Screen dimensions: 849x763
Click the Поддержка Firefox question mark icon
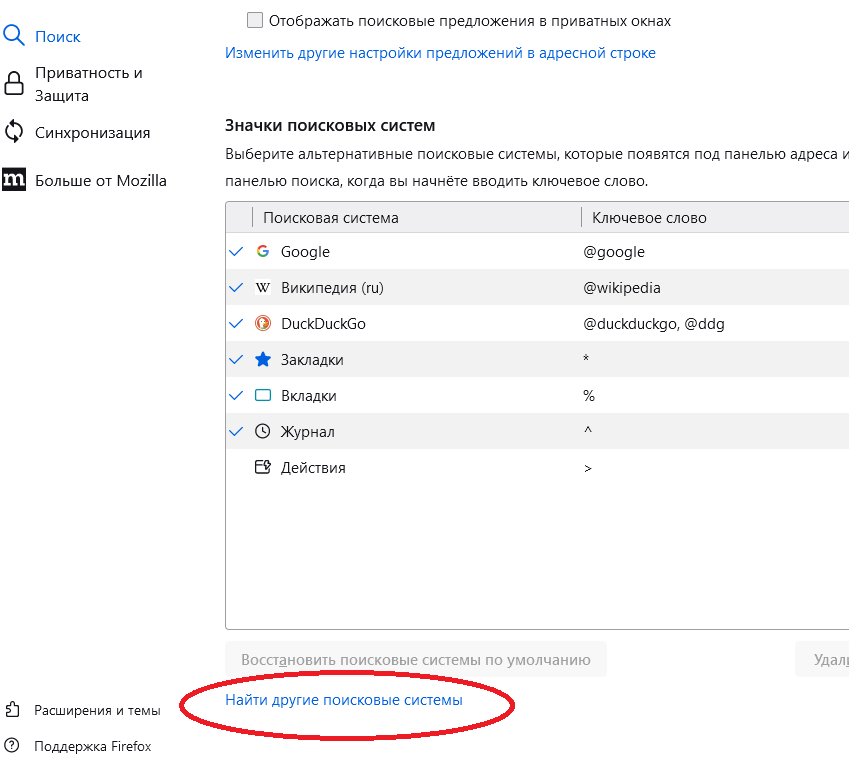point(13,746)
